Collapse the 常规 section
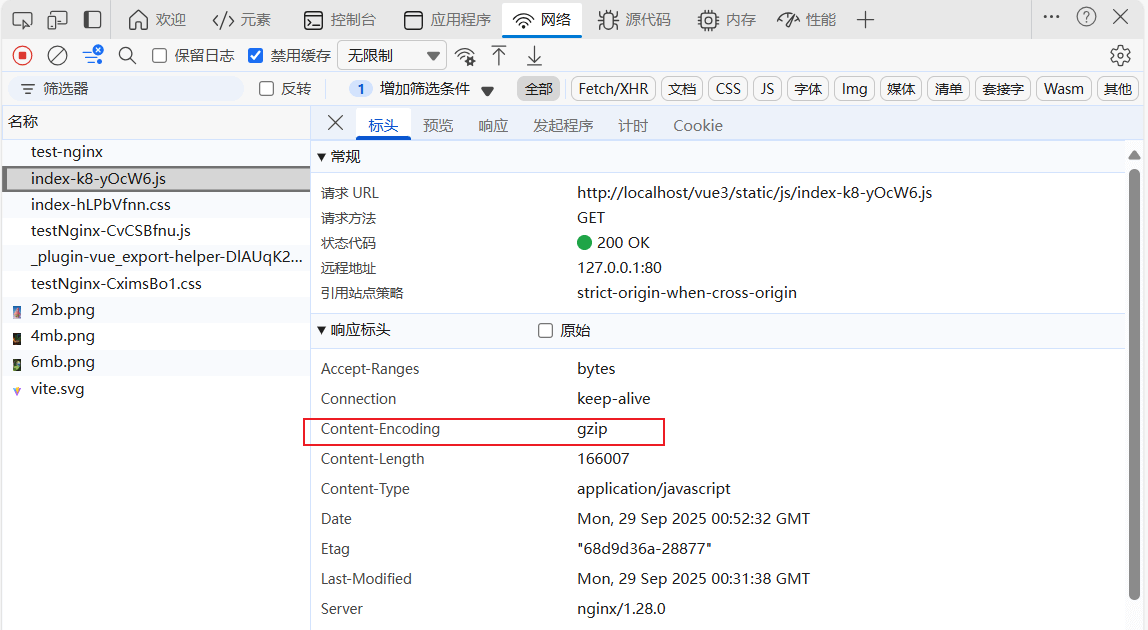 tap(322, 157)
